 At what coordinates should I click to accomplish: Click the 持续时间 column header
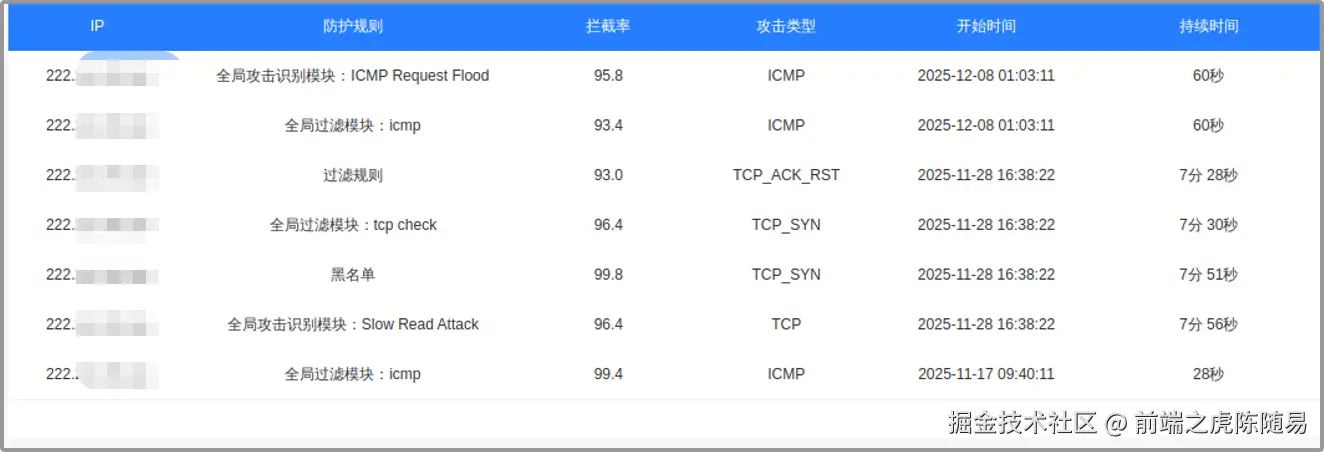point(1208,26)
